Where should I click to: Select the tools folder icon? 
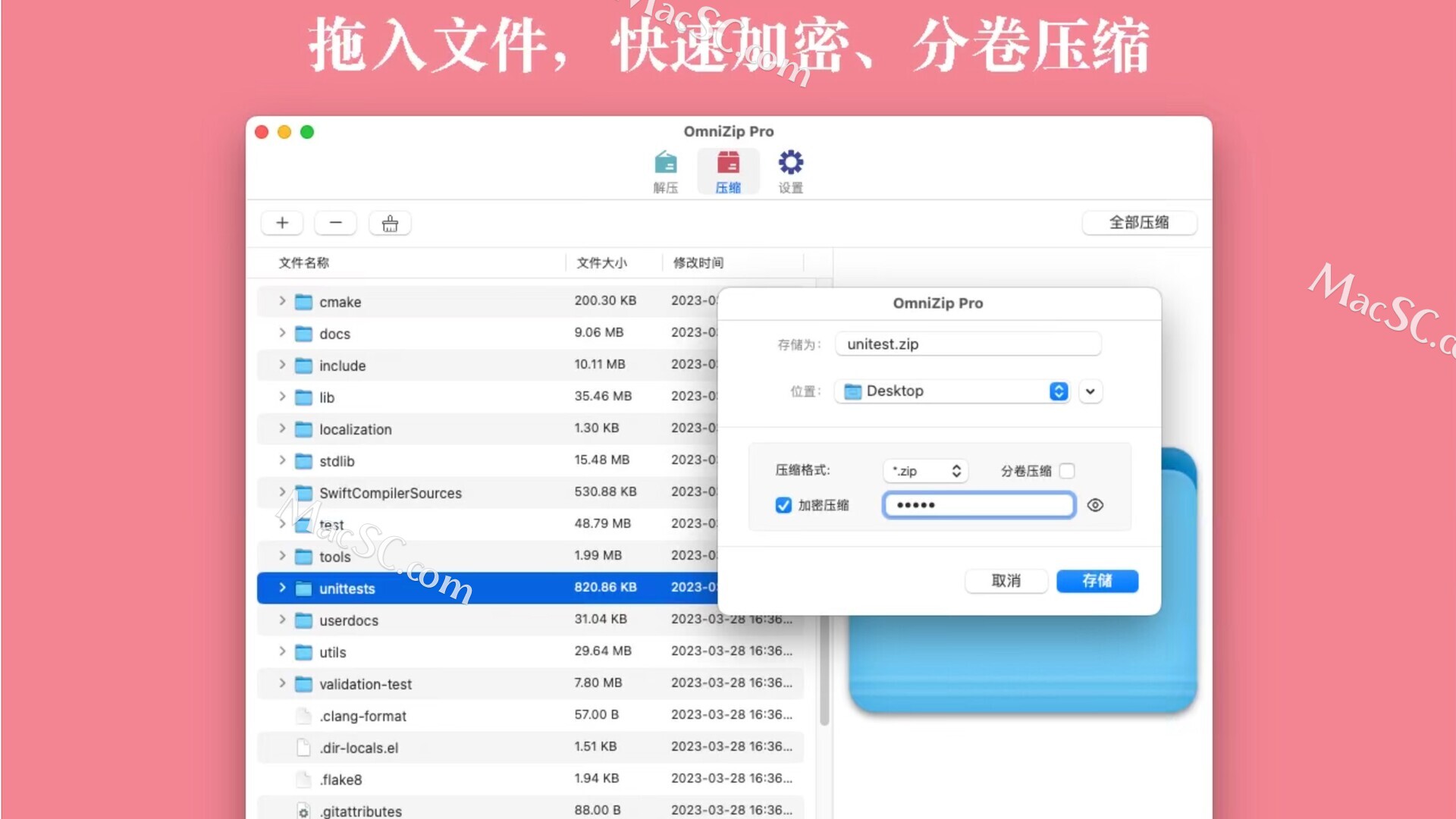(x=303, y=557)
